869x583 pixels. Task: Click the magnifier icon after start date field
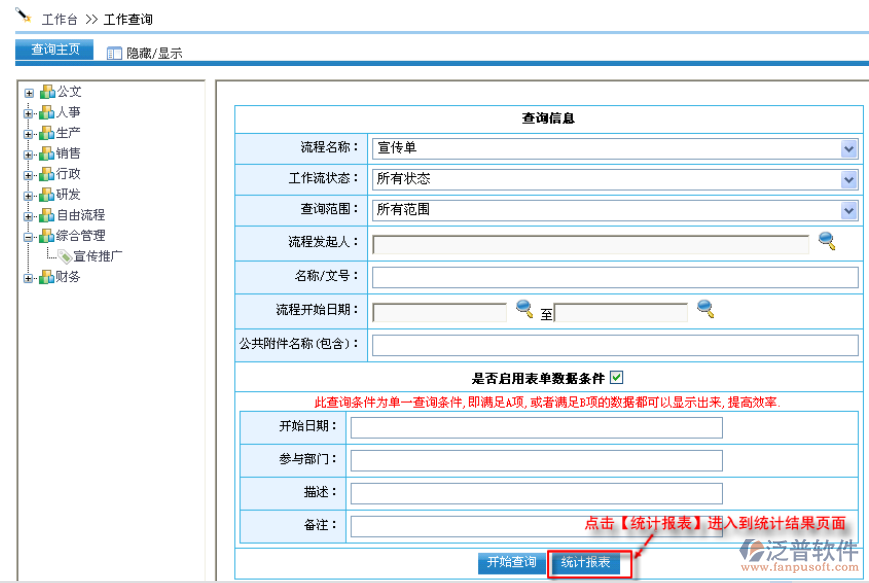tap(524, 309)
